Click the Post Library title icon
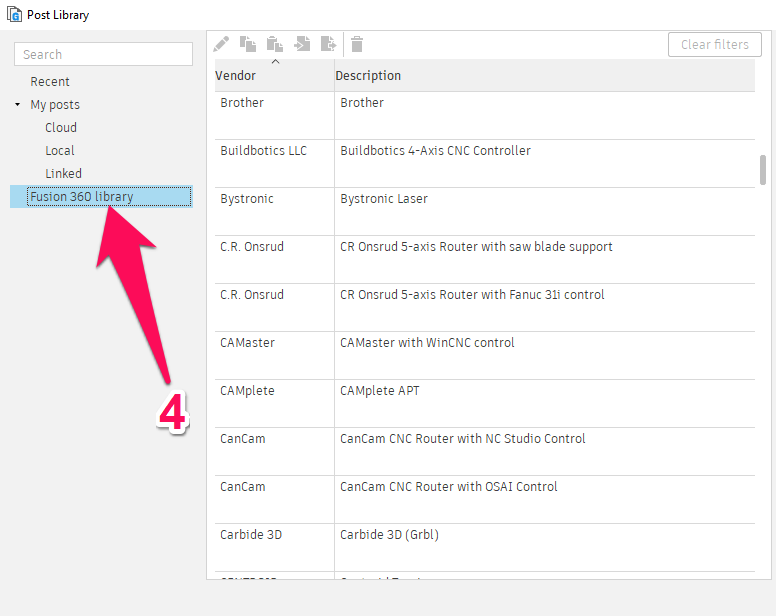Image resolution: width=776 pixels, height=616 pixels. 14,15
